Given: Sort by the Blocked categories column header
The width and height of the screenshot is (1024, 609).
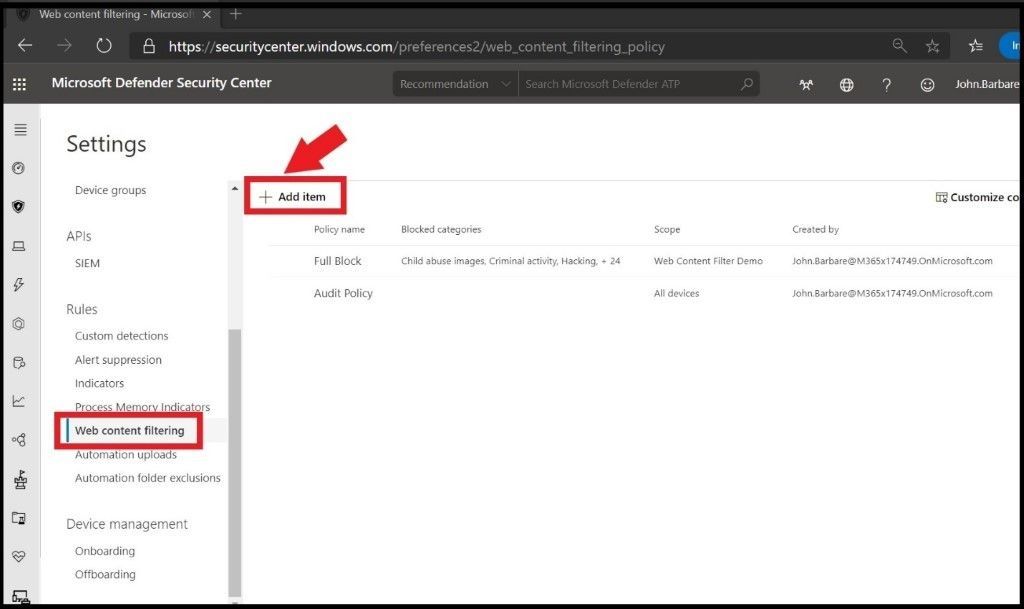Looking at the screenshot, I should 441,229.
